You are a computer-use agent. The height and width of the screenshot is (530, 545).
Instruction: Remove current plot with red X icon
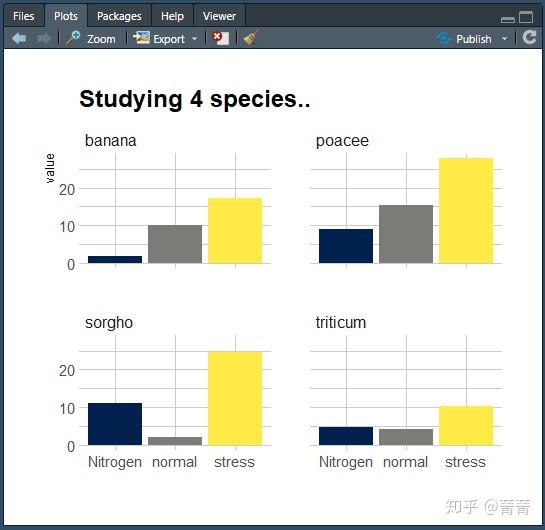[220, 38]
